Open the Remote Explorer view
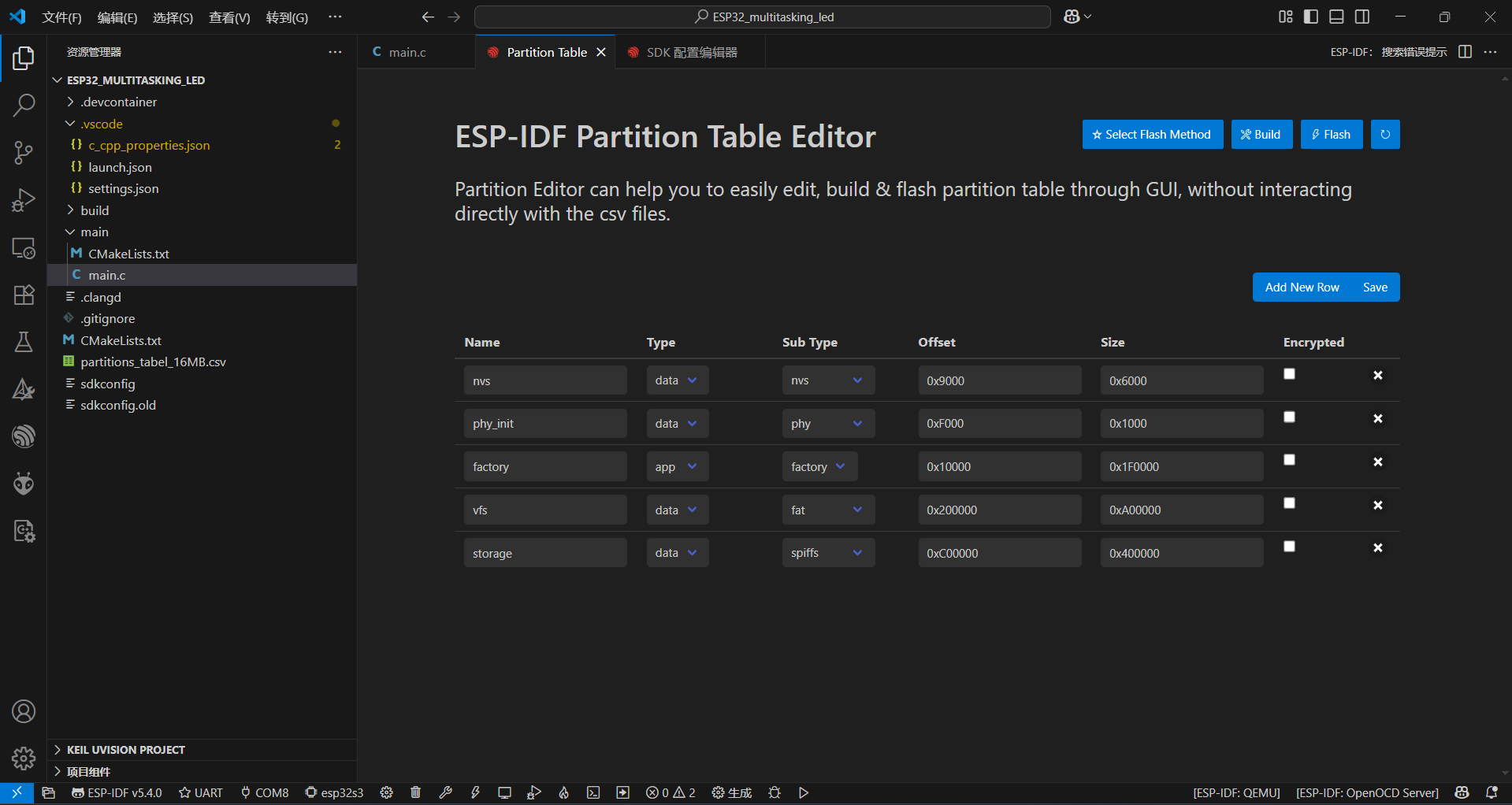The width and height of the screenshot is (1512, 805). [x=24, y=247]
